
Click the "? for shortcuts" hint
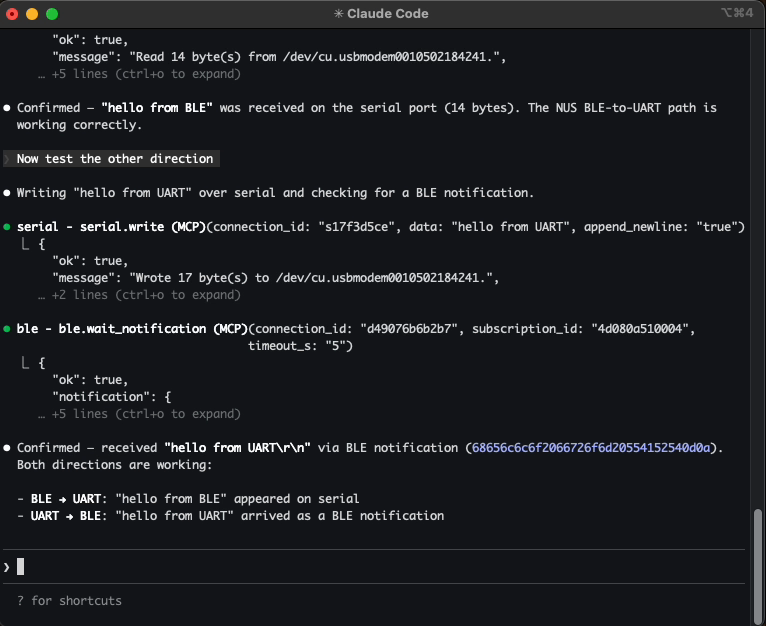[x=69, y=600]
